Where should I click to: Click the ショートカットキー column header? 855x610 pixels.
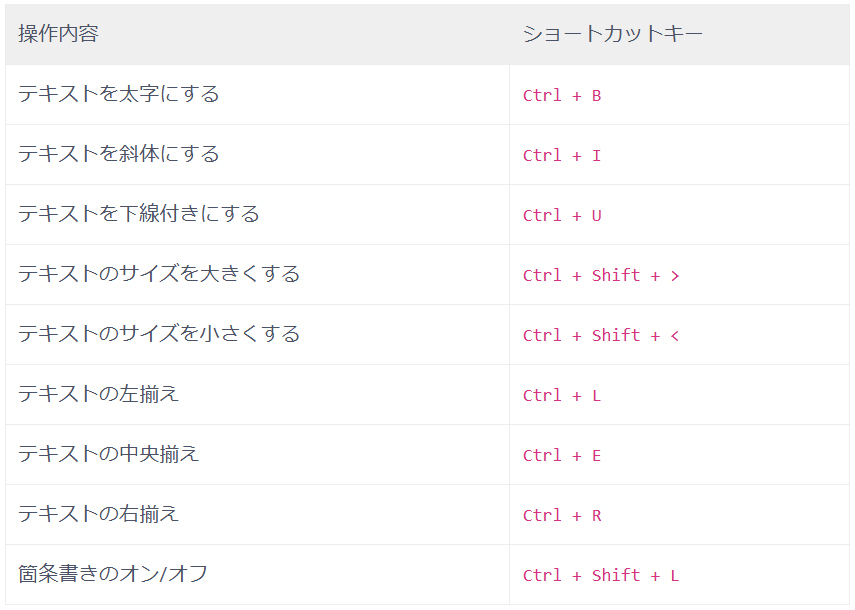click(612, 34)
